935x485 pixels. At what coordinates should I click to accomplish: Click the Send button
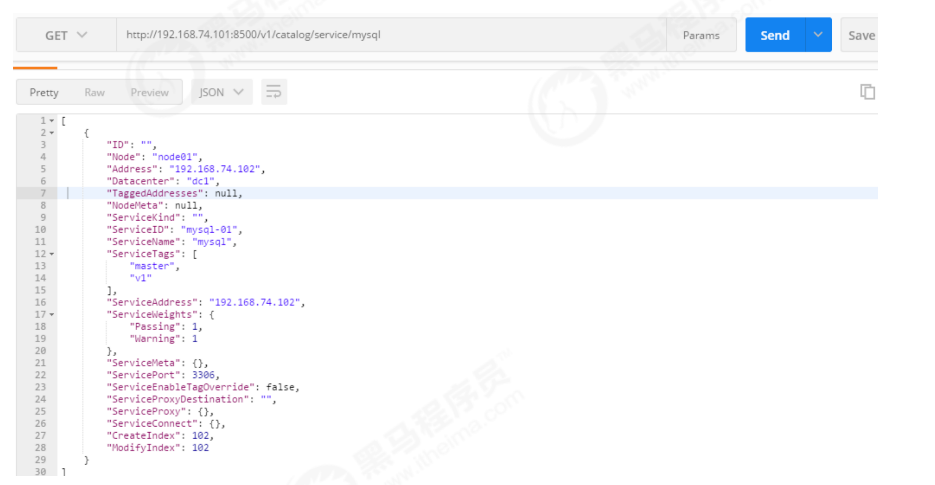click(774, 35)
